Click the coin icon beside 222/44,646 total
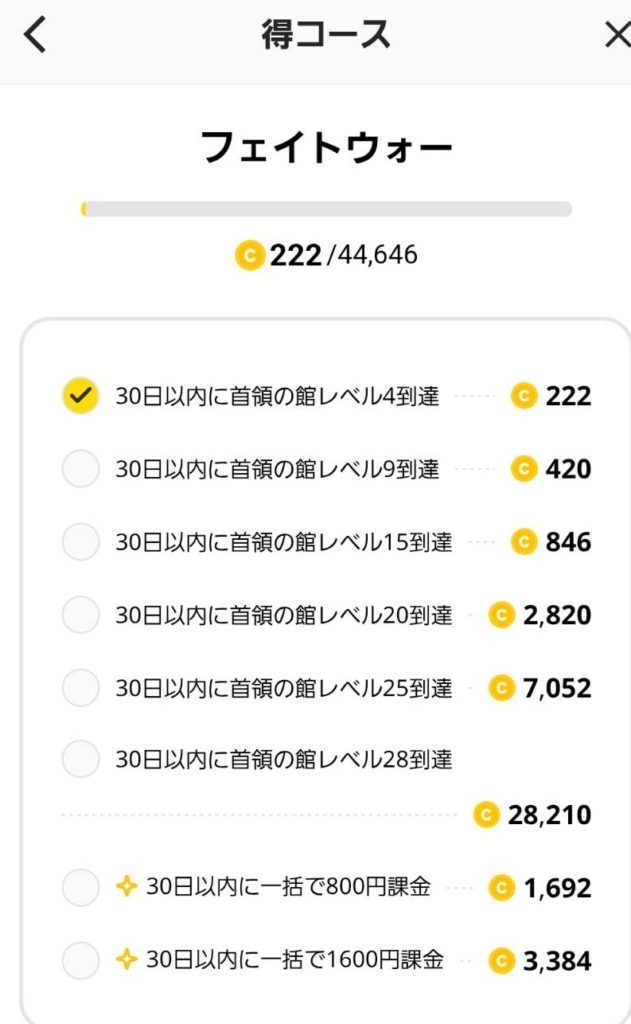The height and width of the screenshot is (1024, 631). click(249, 256)
